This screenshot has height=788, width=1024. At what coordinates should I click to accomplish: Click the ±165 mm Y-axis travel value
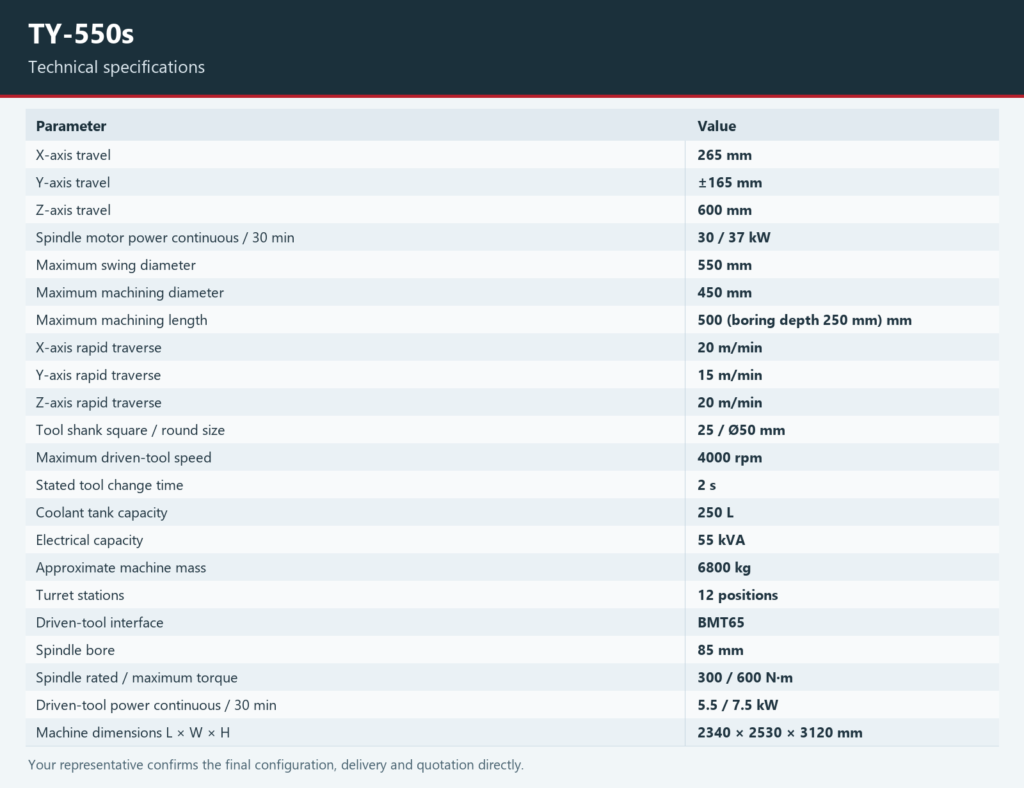pyautogui.click(x=729, y=183)
